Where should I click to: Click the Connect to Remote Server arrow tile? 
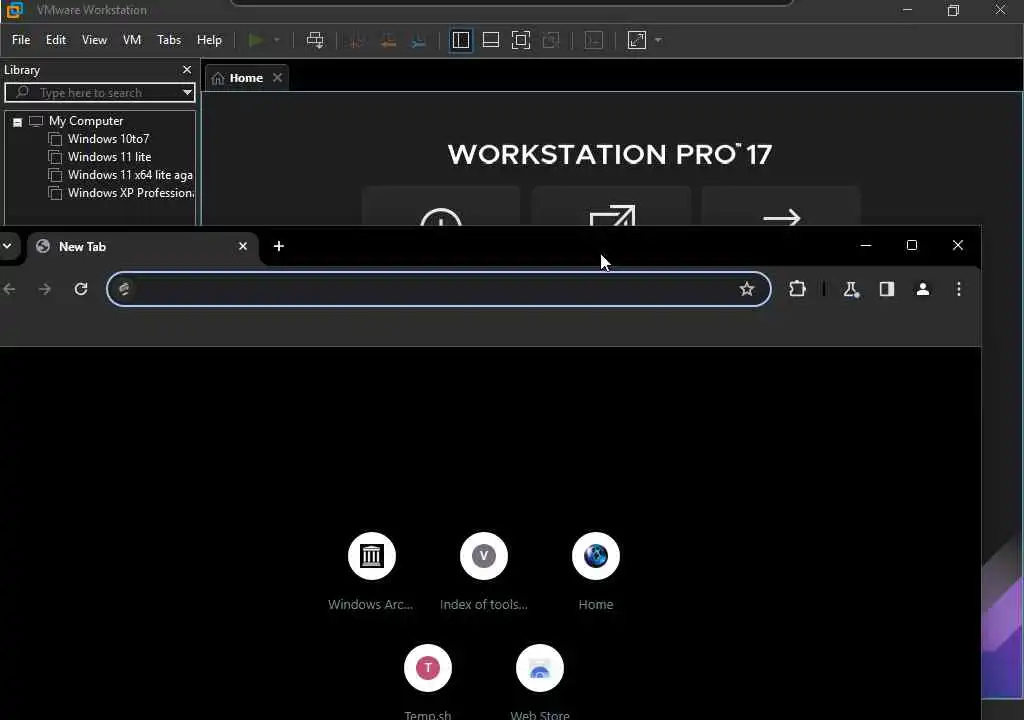(781, 206)
